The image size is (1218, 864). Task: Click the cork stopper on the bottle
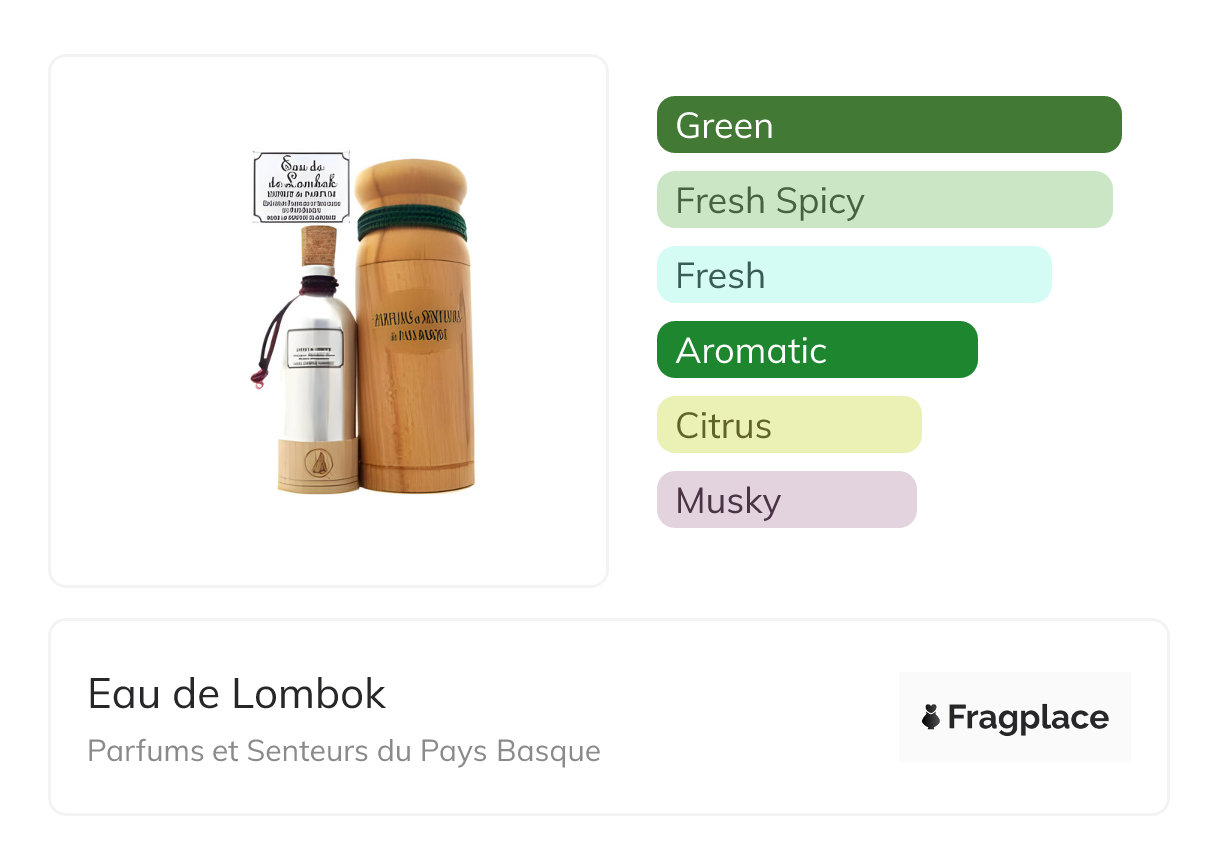[319, 245]
